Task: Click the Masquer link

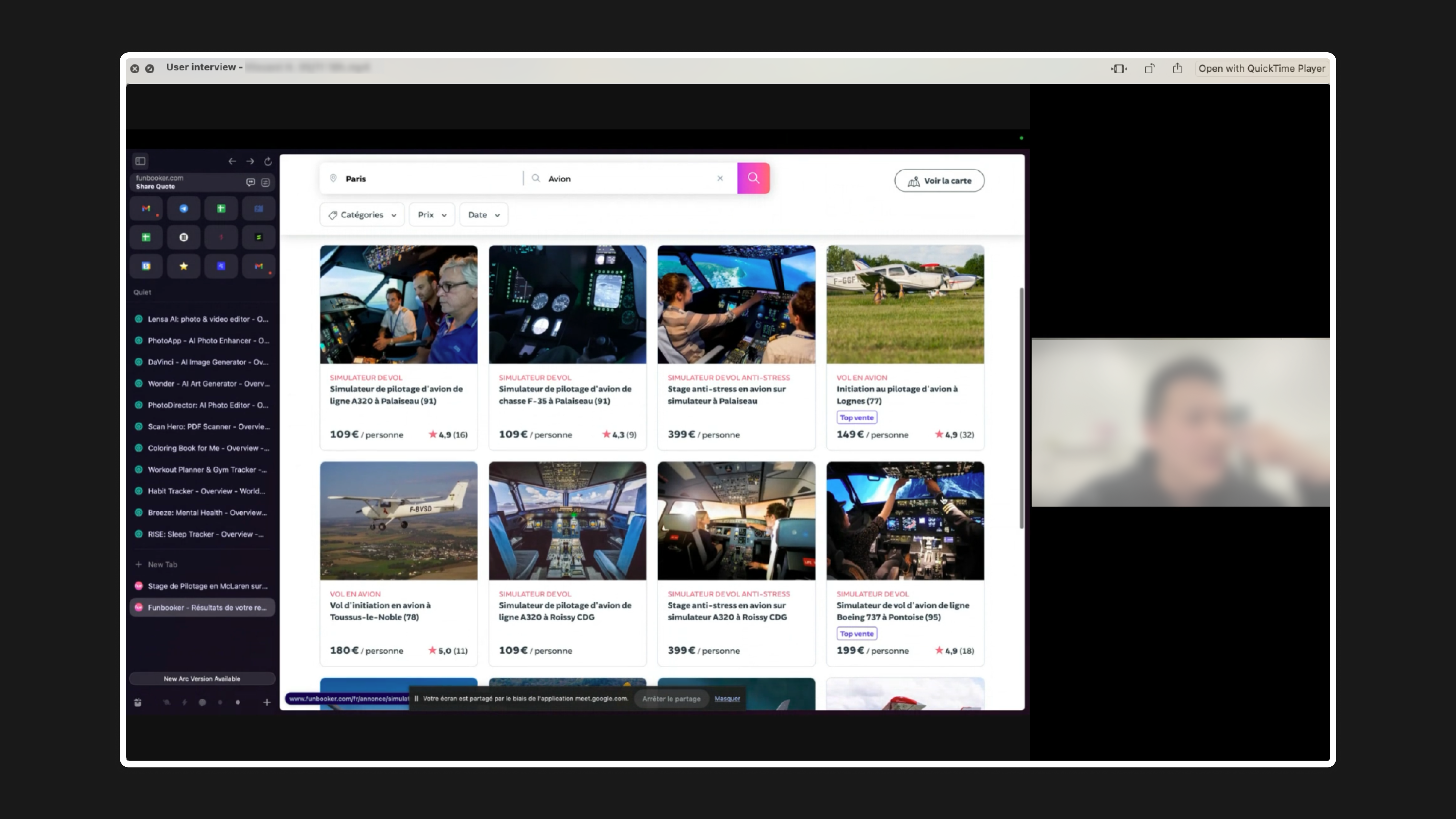Action: (x=727, y=699)
